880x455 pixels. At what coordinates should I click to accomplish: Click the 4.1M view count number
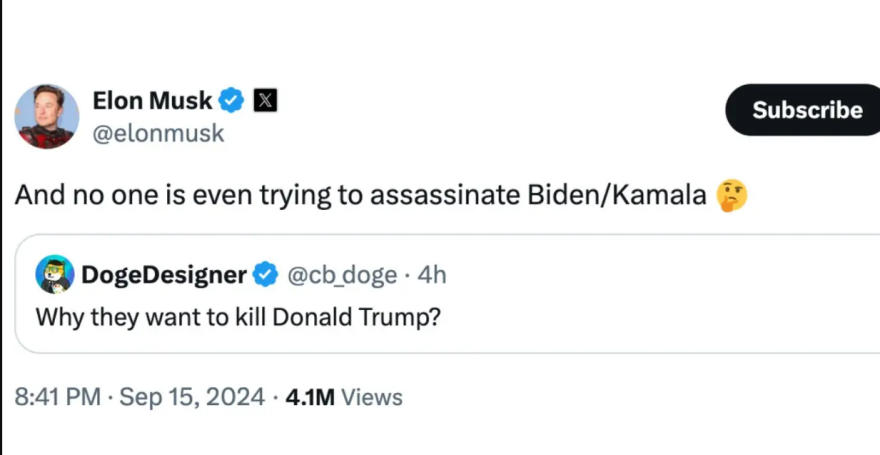coord(310,397)
